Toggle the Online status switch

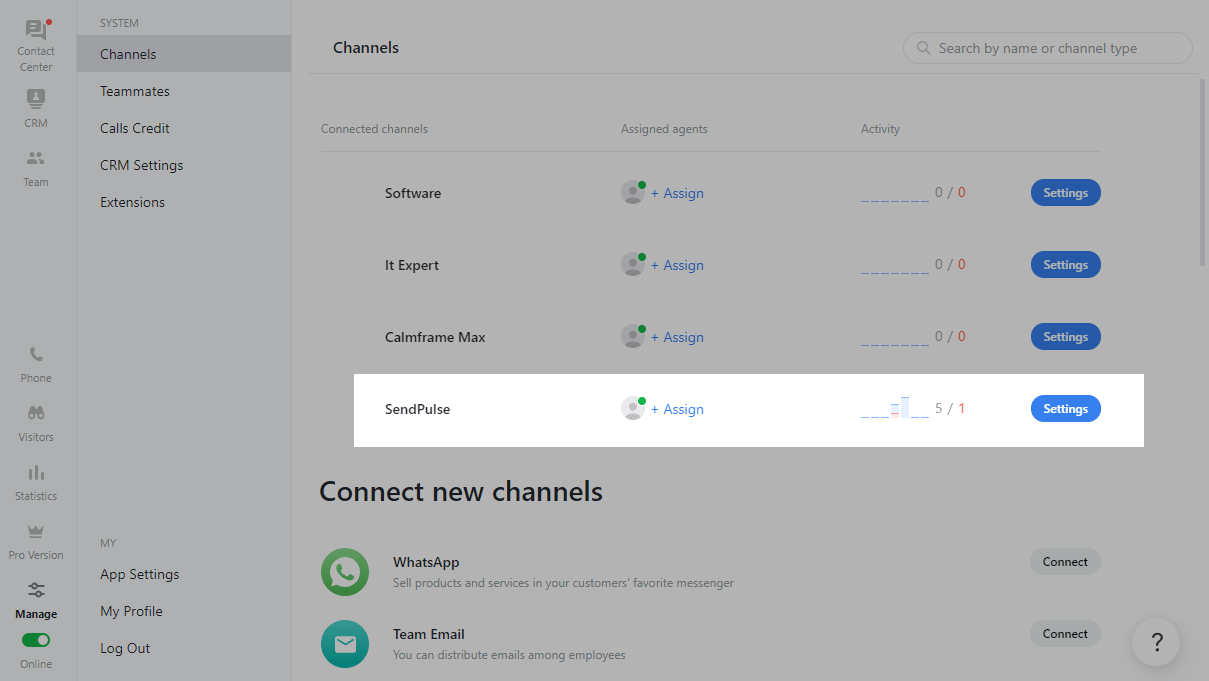[x=36, y=640]
